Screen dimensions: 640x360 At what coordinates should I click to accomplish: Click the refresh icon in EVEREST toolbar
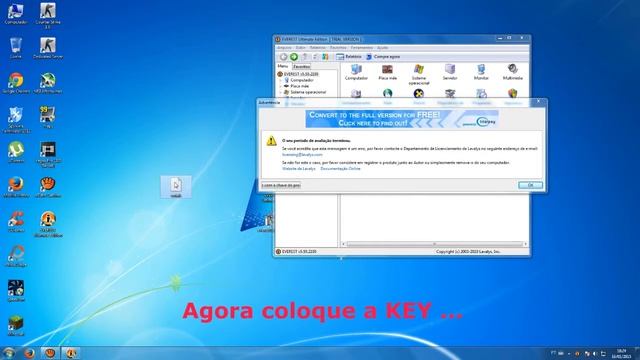point(315,57)
